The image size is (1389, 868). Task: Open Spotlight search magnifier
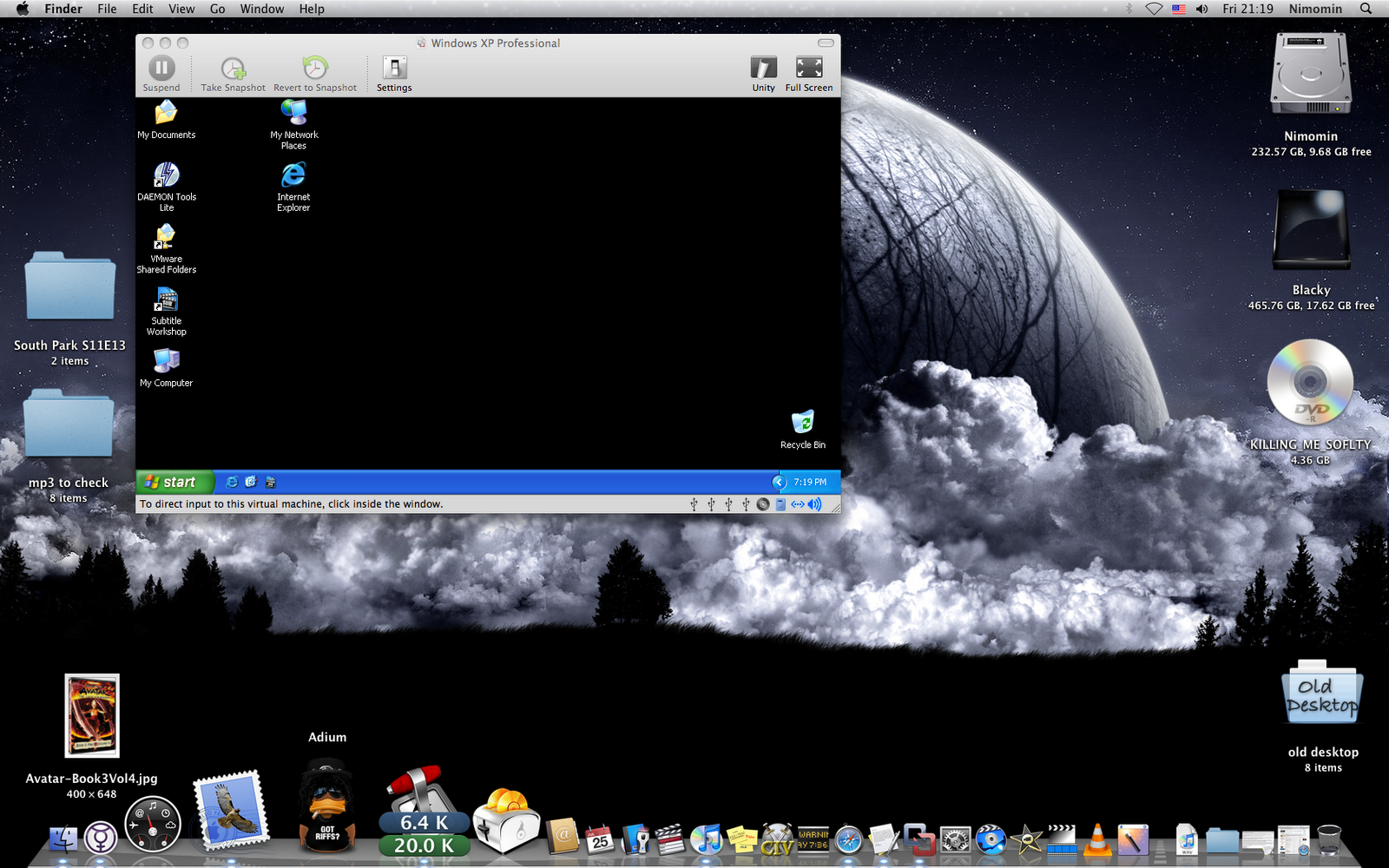[x=1366, y=9]
